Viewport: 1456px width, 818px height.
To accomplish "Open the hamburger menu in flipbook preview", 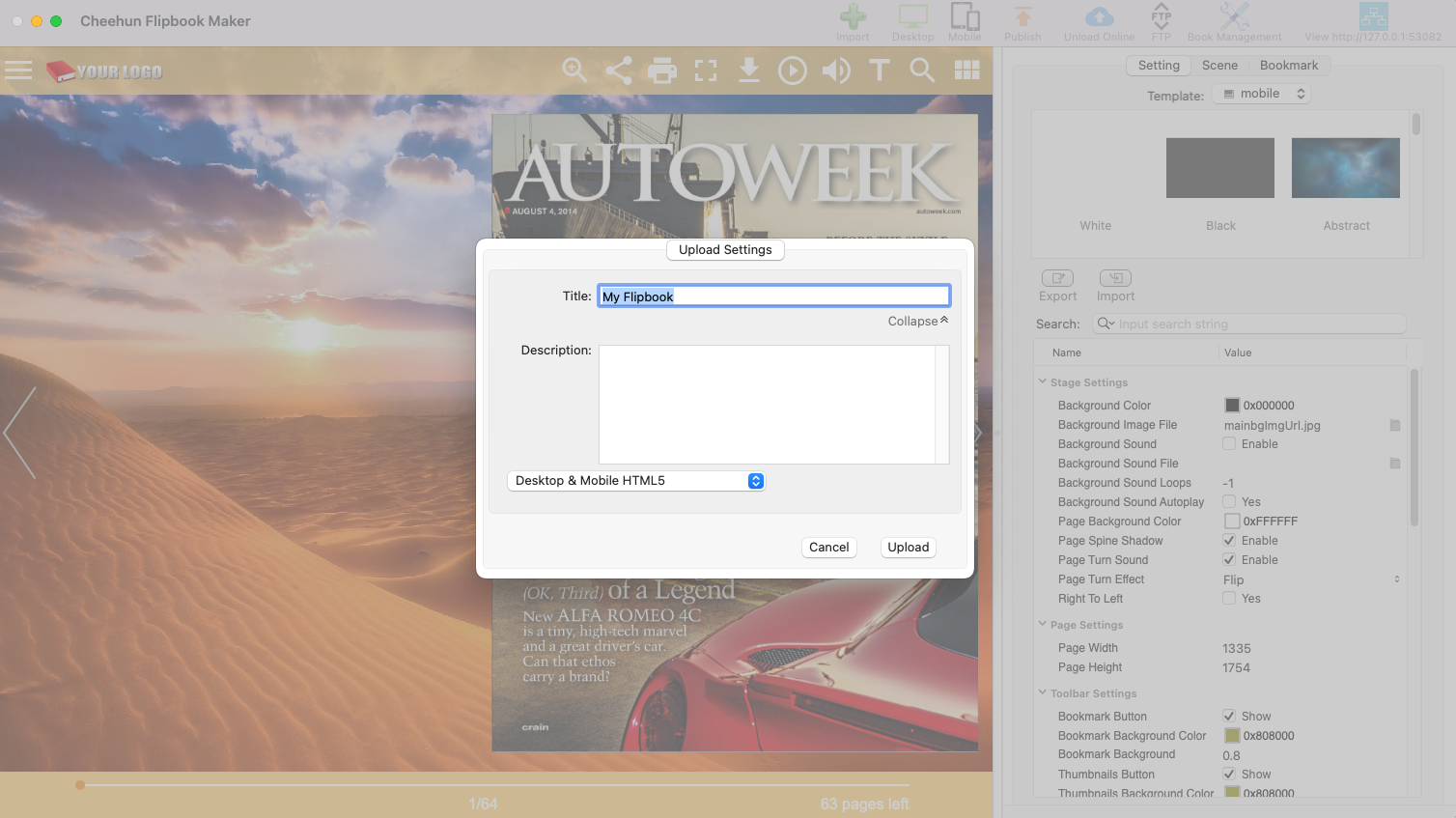I will (18, 71).
